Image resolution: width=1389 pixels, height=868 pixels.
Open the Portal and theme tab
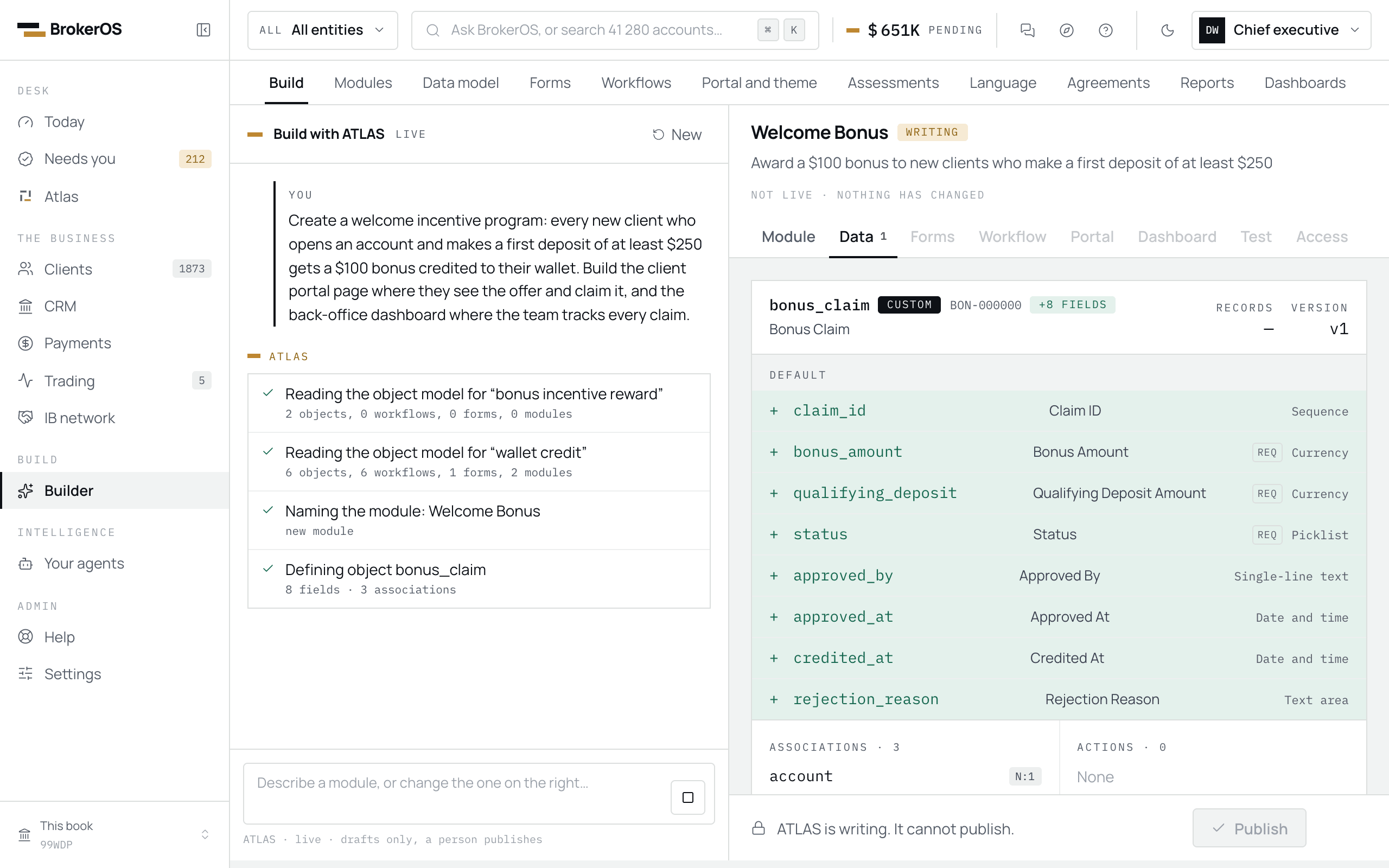[x=759, y=82]
